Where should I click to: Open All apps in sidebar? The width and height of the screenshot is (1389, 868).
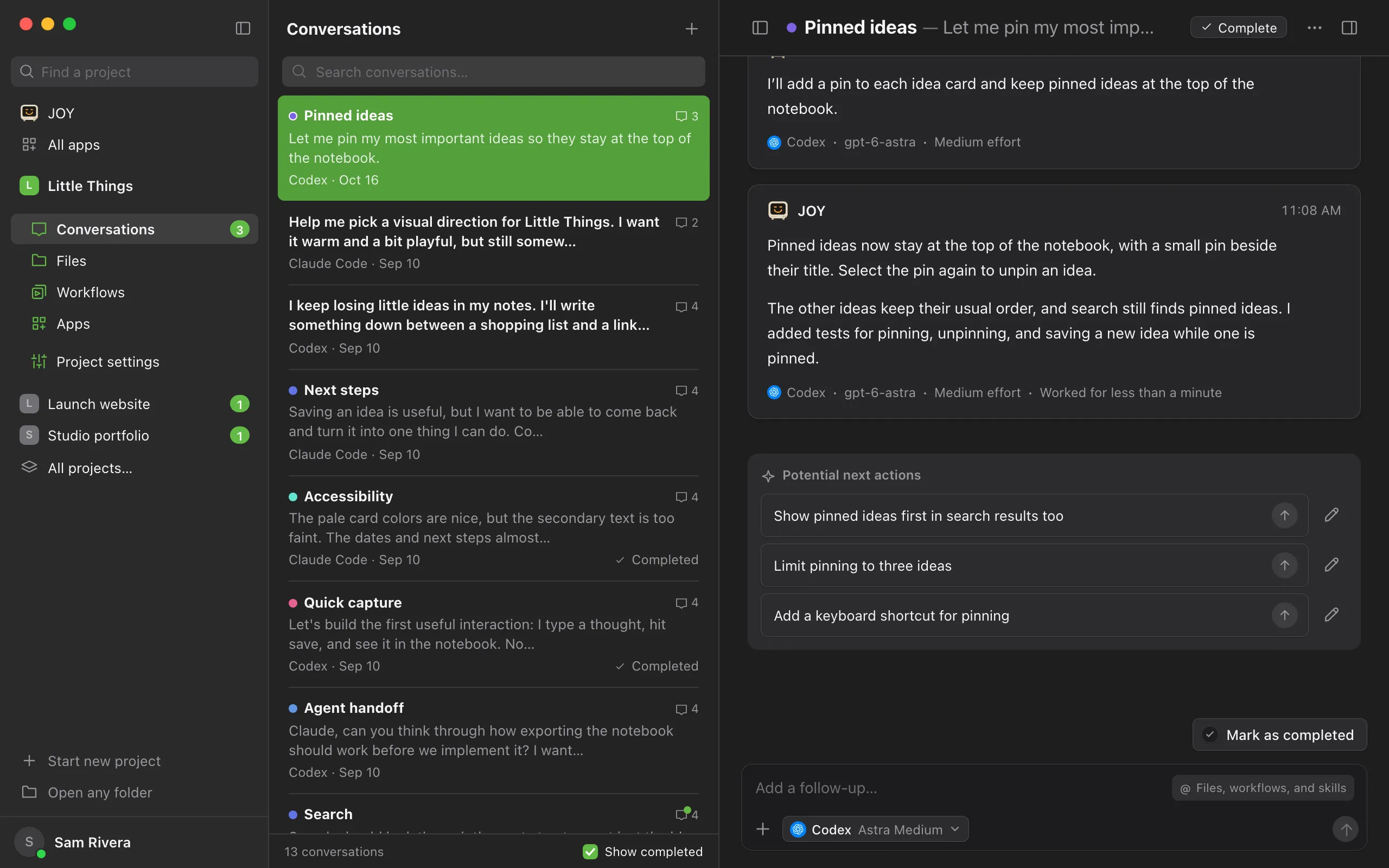click(x=135, y=145)
